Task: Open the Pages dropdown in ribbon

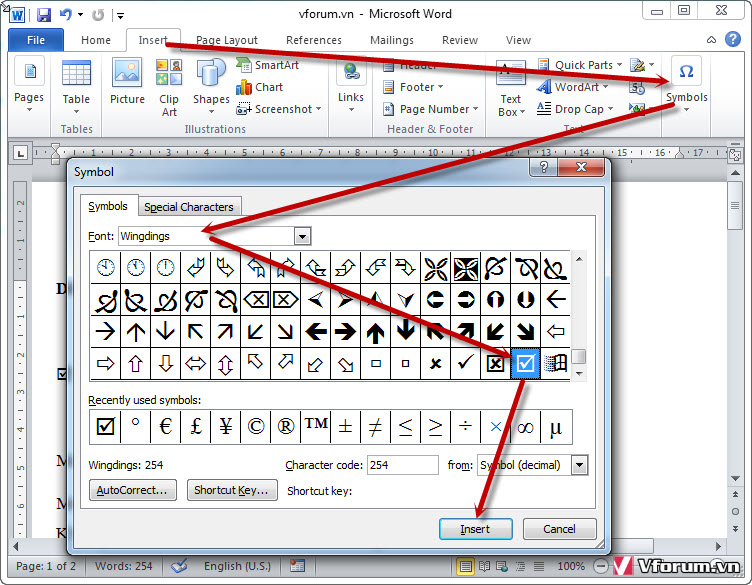Action: pyautogui.click(x=29, y=86)
